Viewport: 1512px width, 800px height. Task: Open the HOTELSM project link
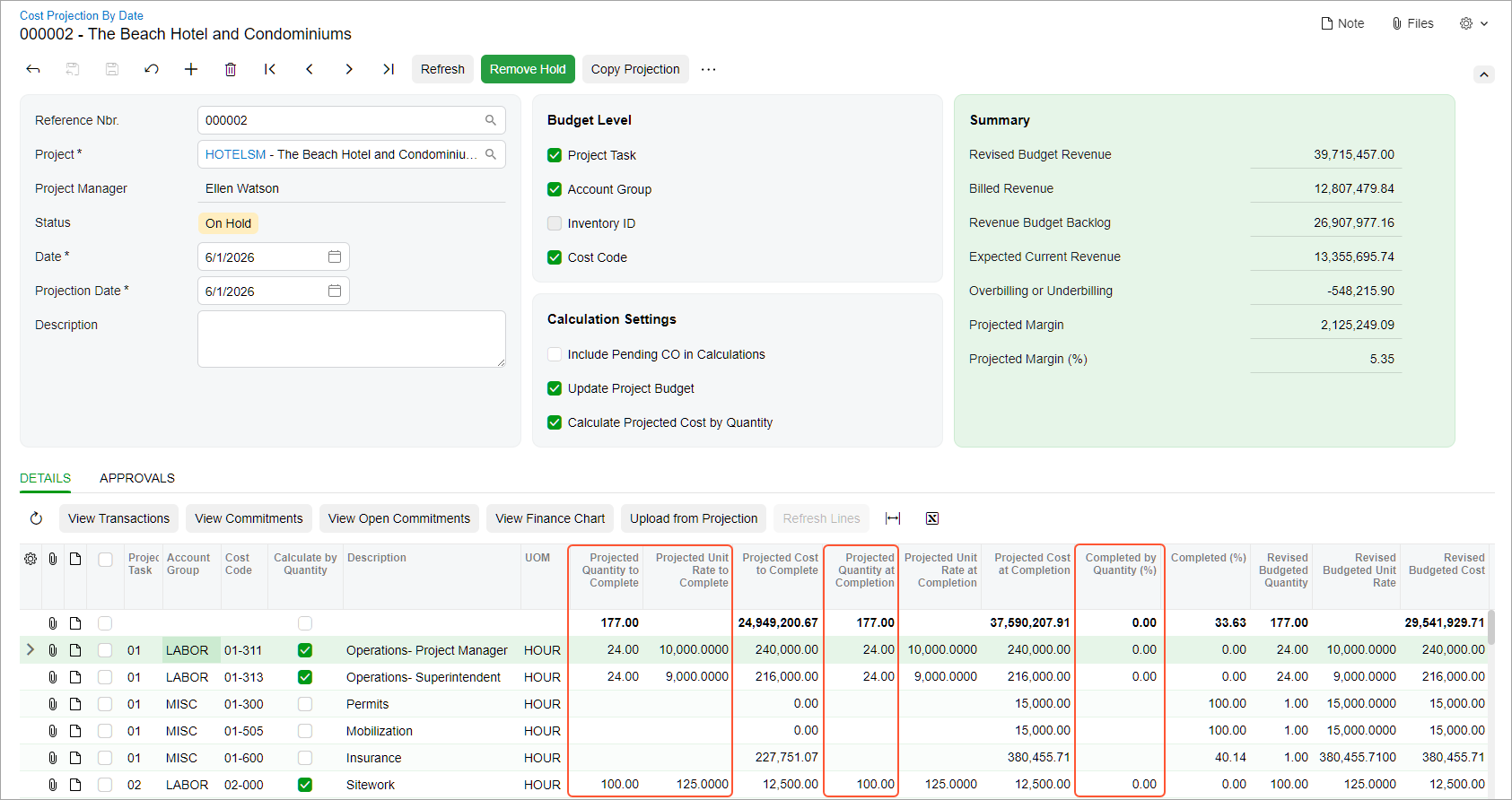[x=235, y=154]
